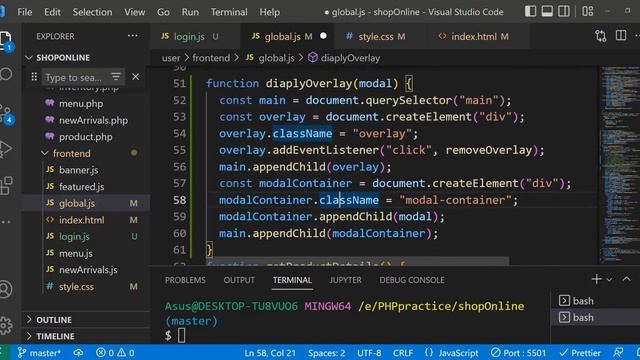The width and height of the screenshot is (640, 360).
Task: Expand the OUTLINE section
Action: tap(53, 320)
